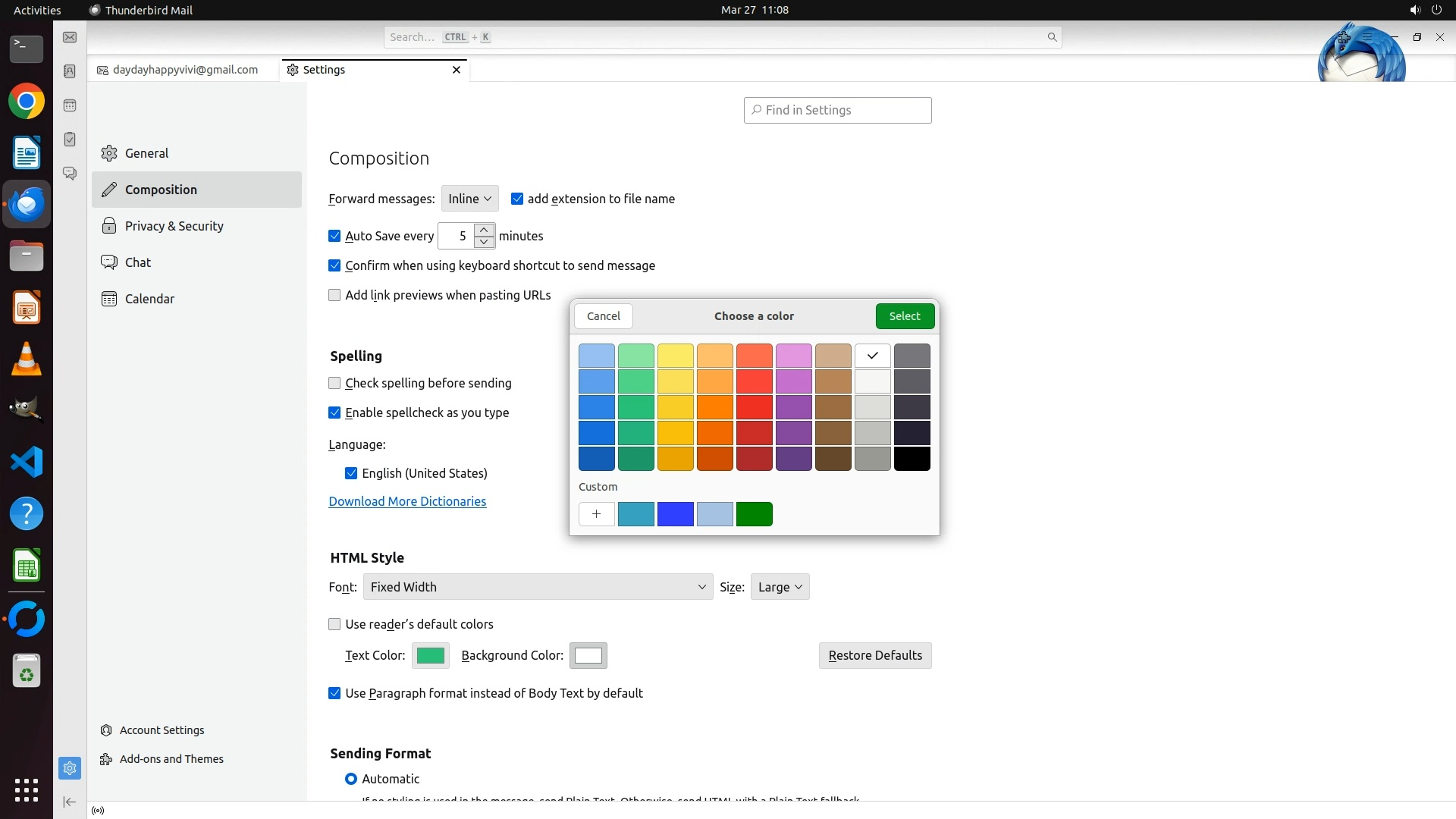Click the Settings gear in spaces toolbar
Viewport: 1456px width, 819px height.
[x=70, y=768]
